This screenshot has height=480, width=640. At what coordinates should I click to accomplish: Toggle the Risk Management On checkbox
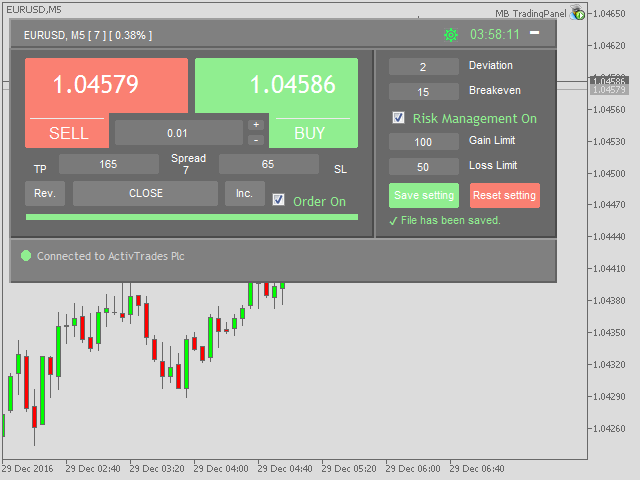click(398, 118)
